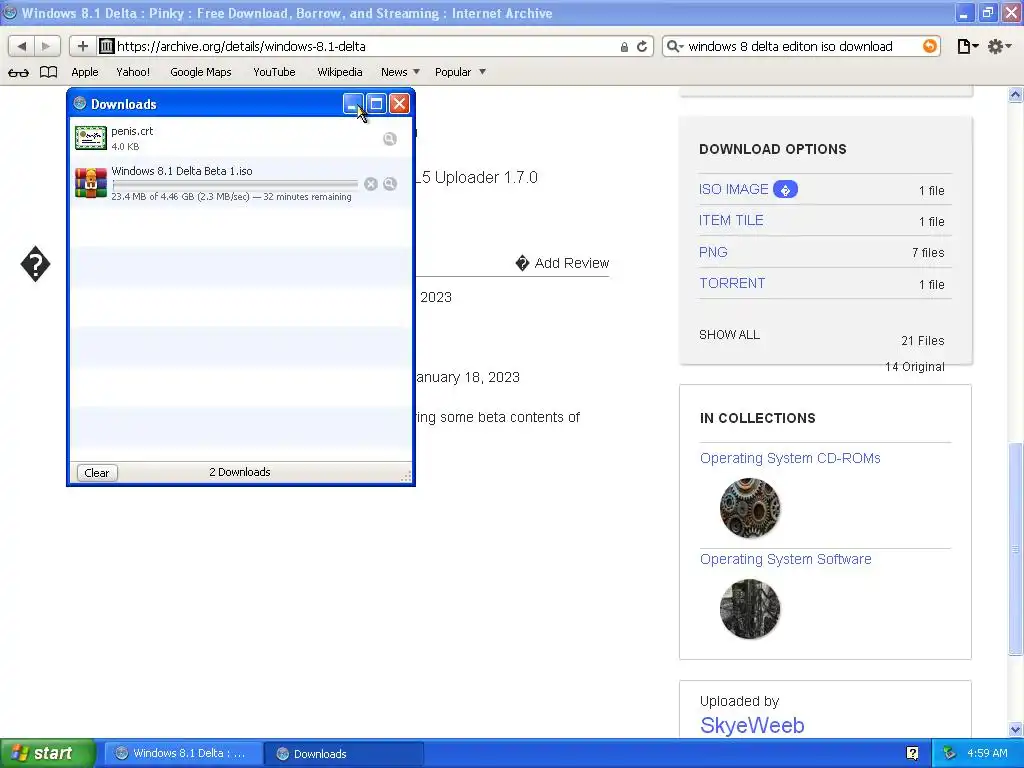Click the 4:59 AM clock
The height and width of the screenshot is (768, 1024).
tap(987, 753)
